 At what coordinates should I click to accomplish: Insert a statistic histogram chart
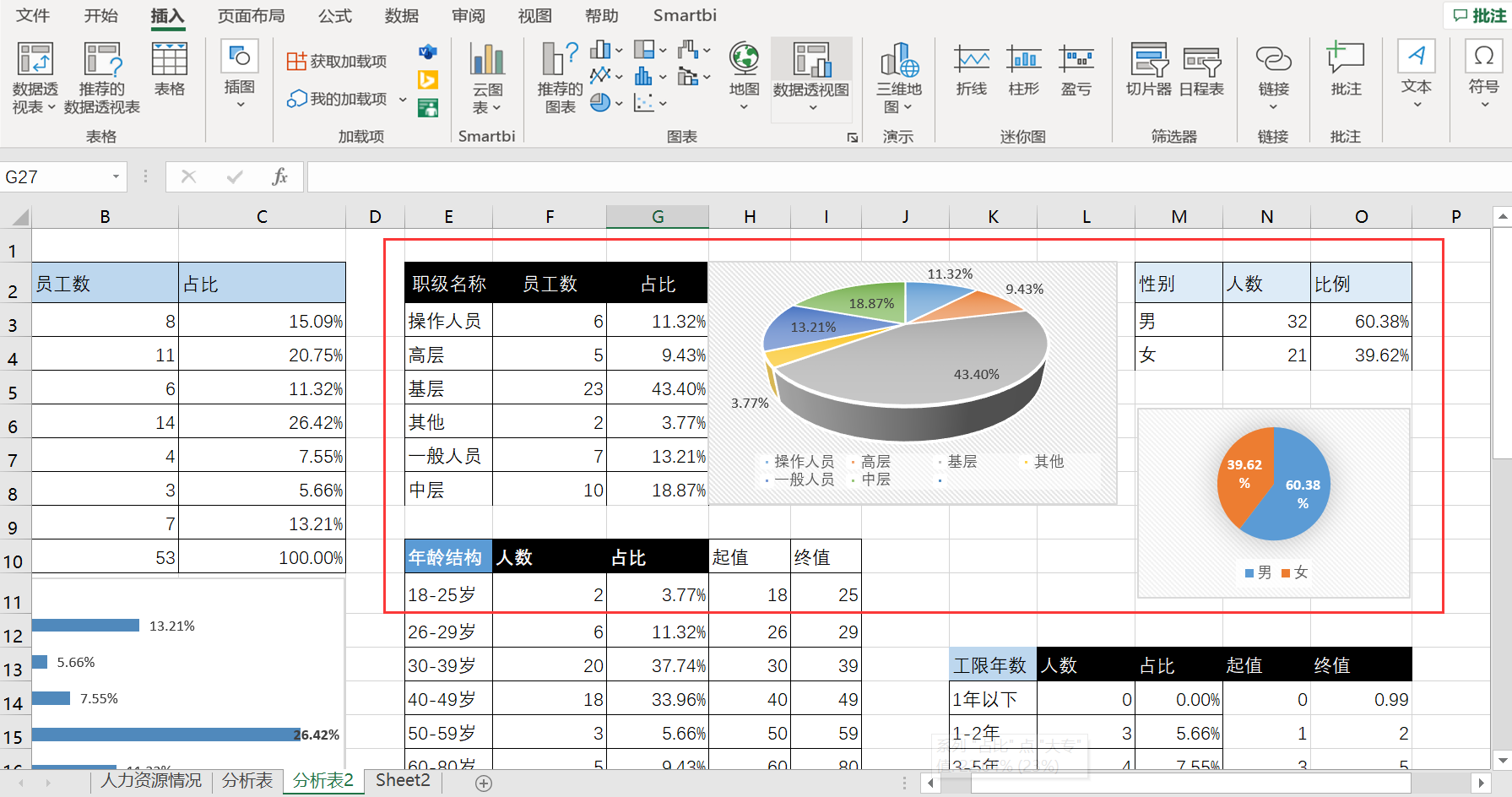[x=644, y=76]
